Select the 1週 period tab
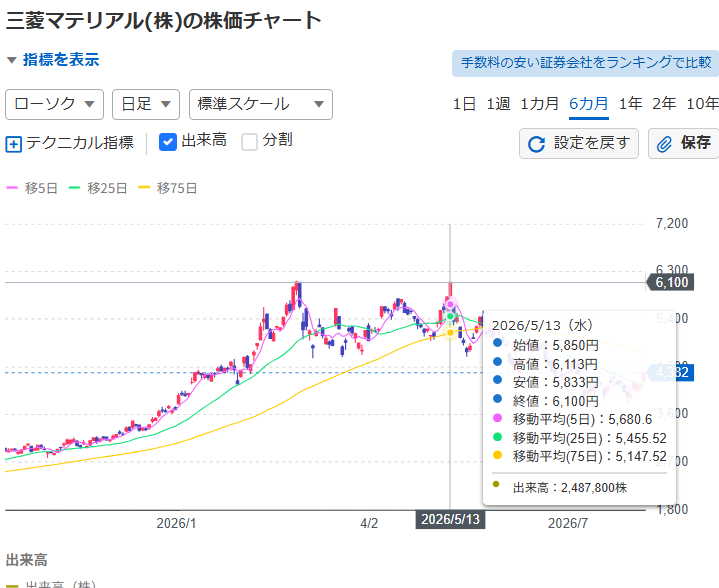Screen dimensions: 719x588 click(498, 104)
